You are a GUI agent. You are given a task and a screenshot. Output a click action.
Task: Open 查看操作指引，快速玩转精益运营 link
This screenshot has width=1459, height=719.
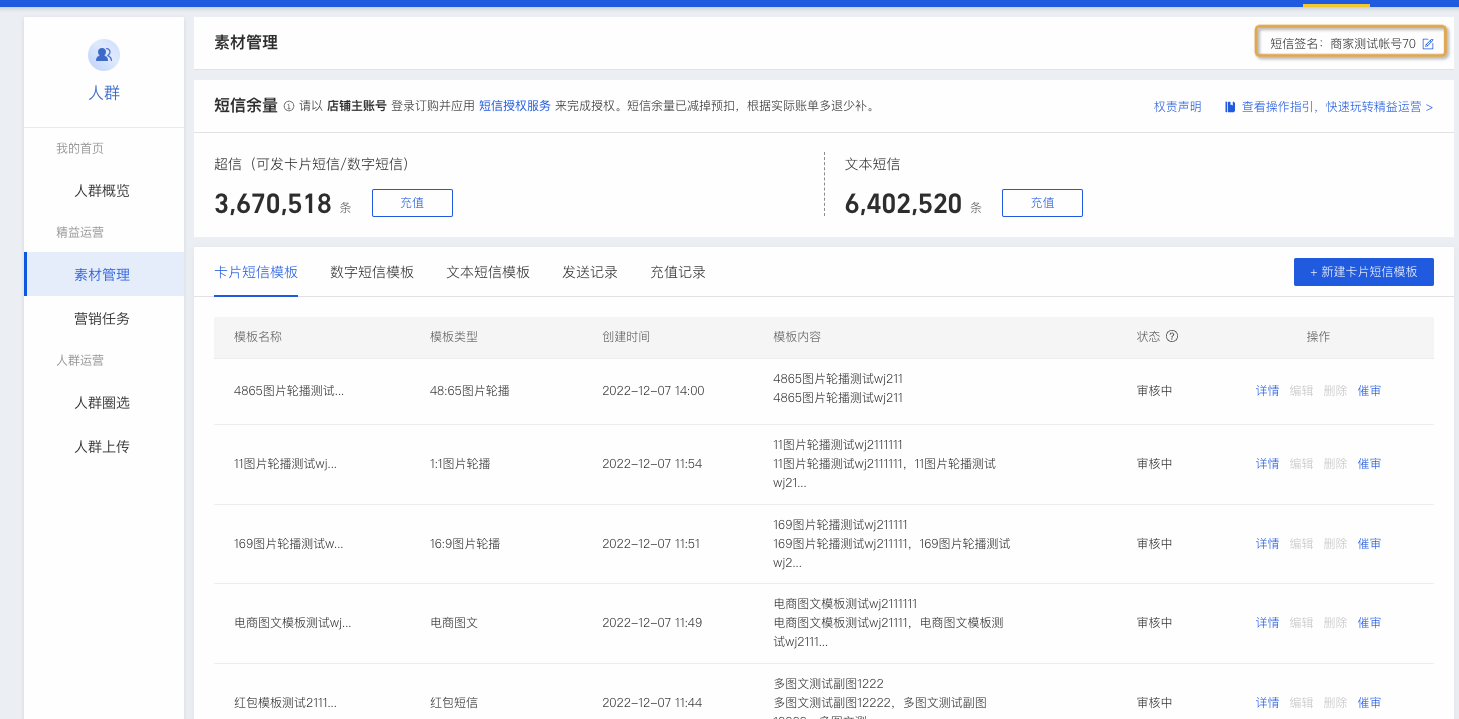tap(1337, 107)
